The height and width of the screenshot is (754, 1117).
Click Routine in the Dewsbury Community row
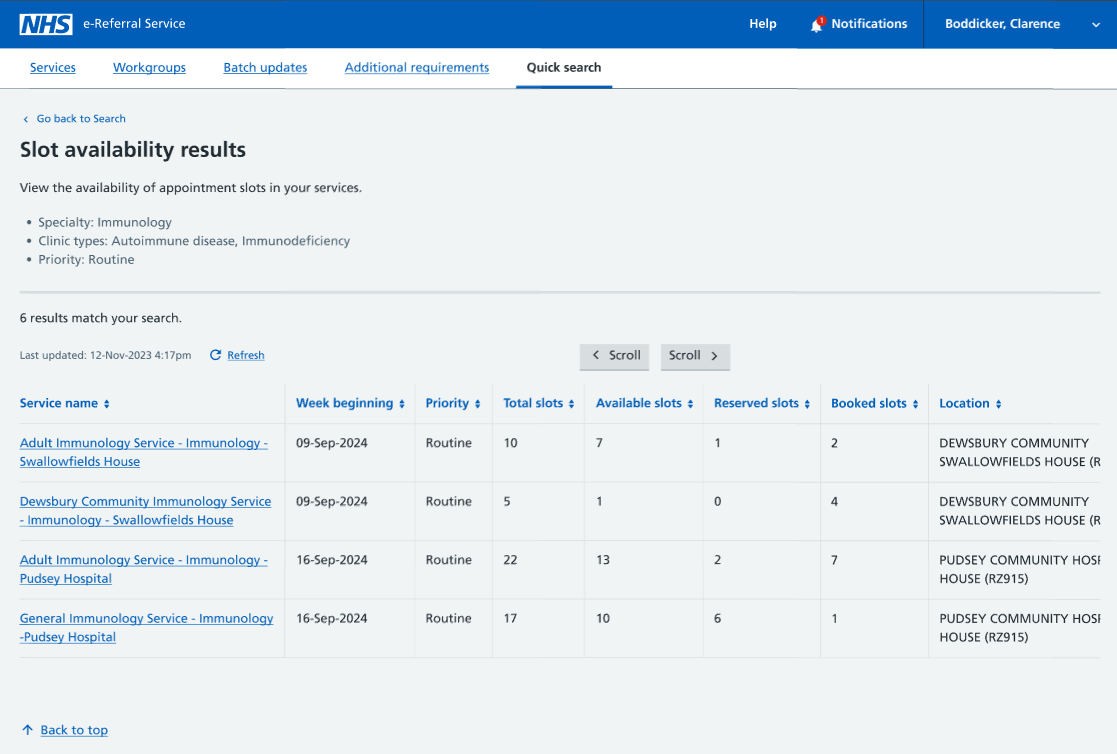[449, 502]
